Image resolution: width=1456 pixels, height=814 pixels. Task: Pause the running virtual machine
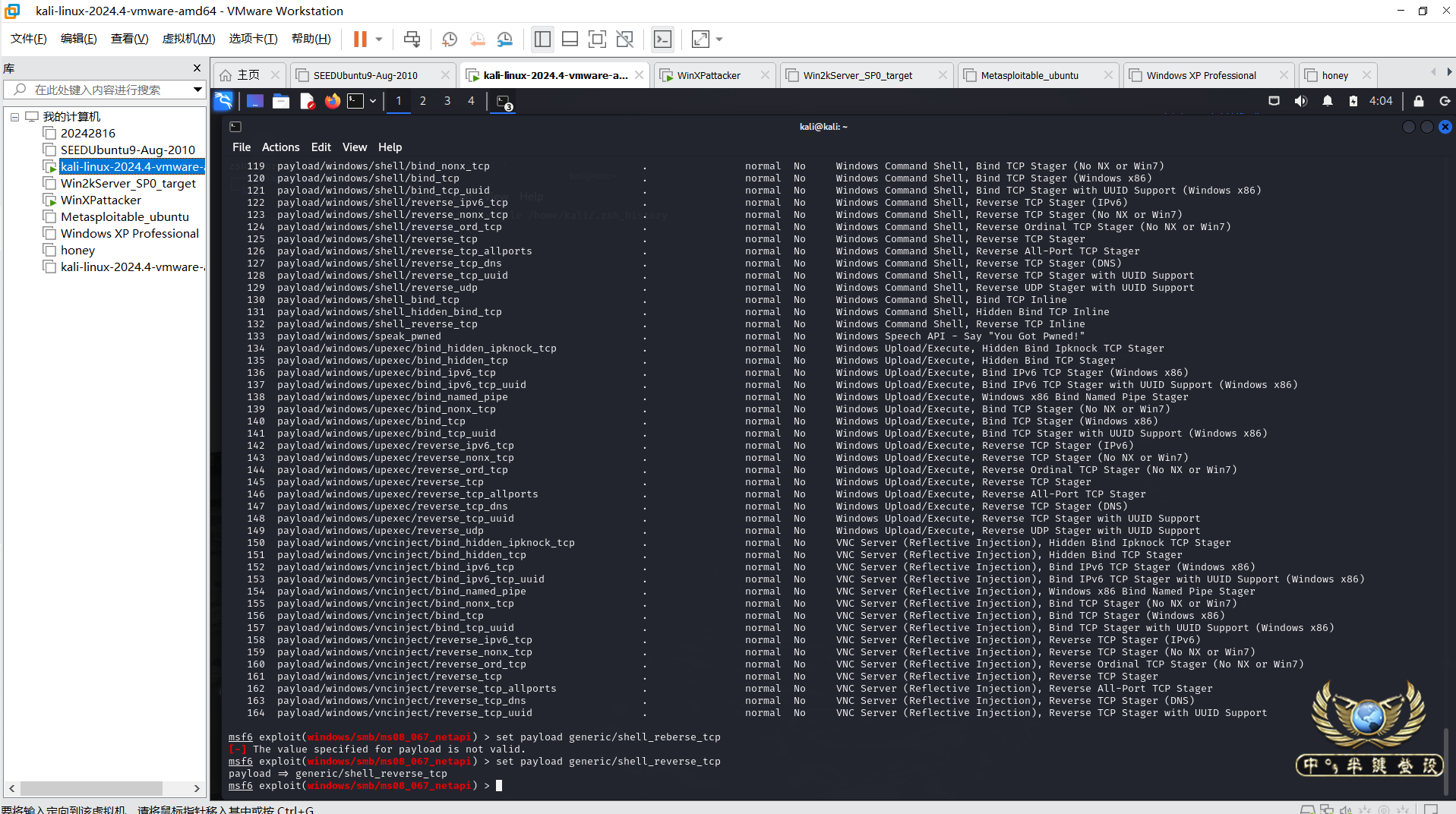click(360, 39)
